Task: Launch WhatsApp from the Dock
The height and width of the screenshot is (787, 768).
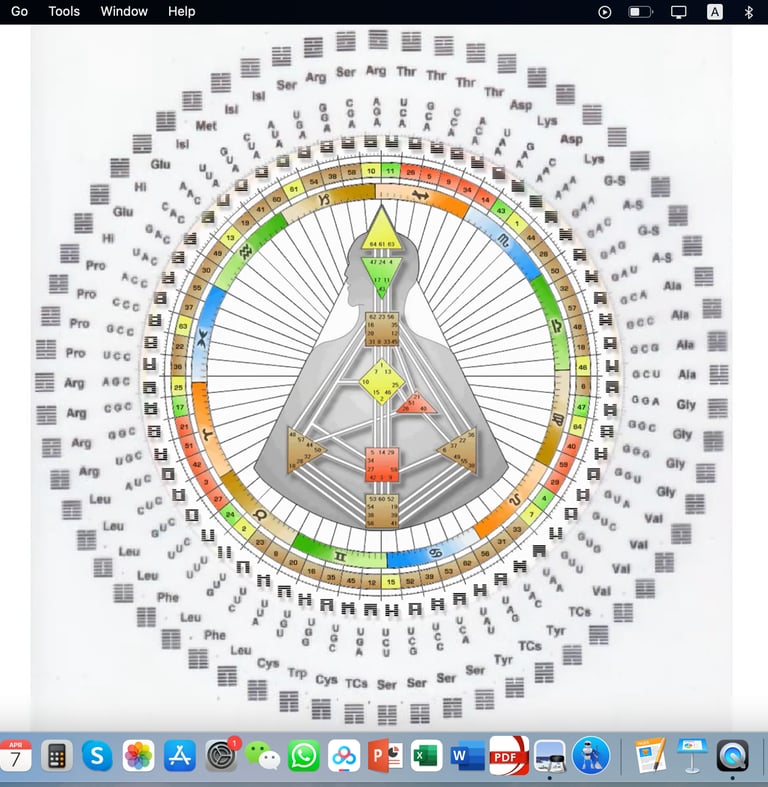Action: 304,755
